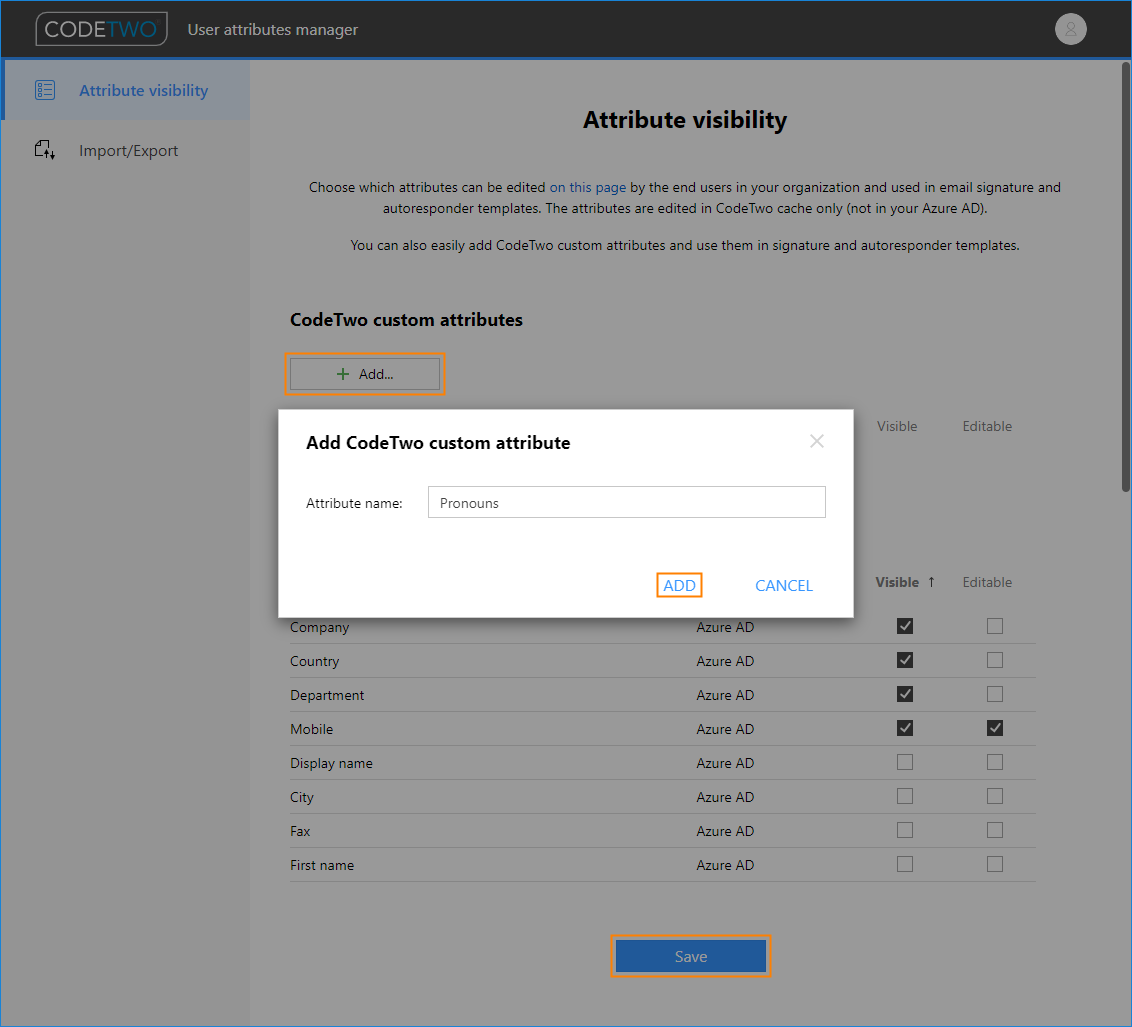Follow the 'on this page' link

588,187
